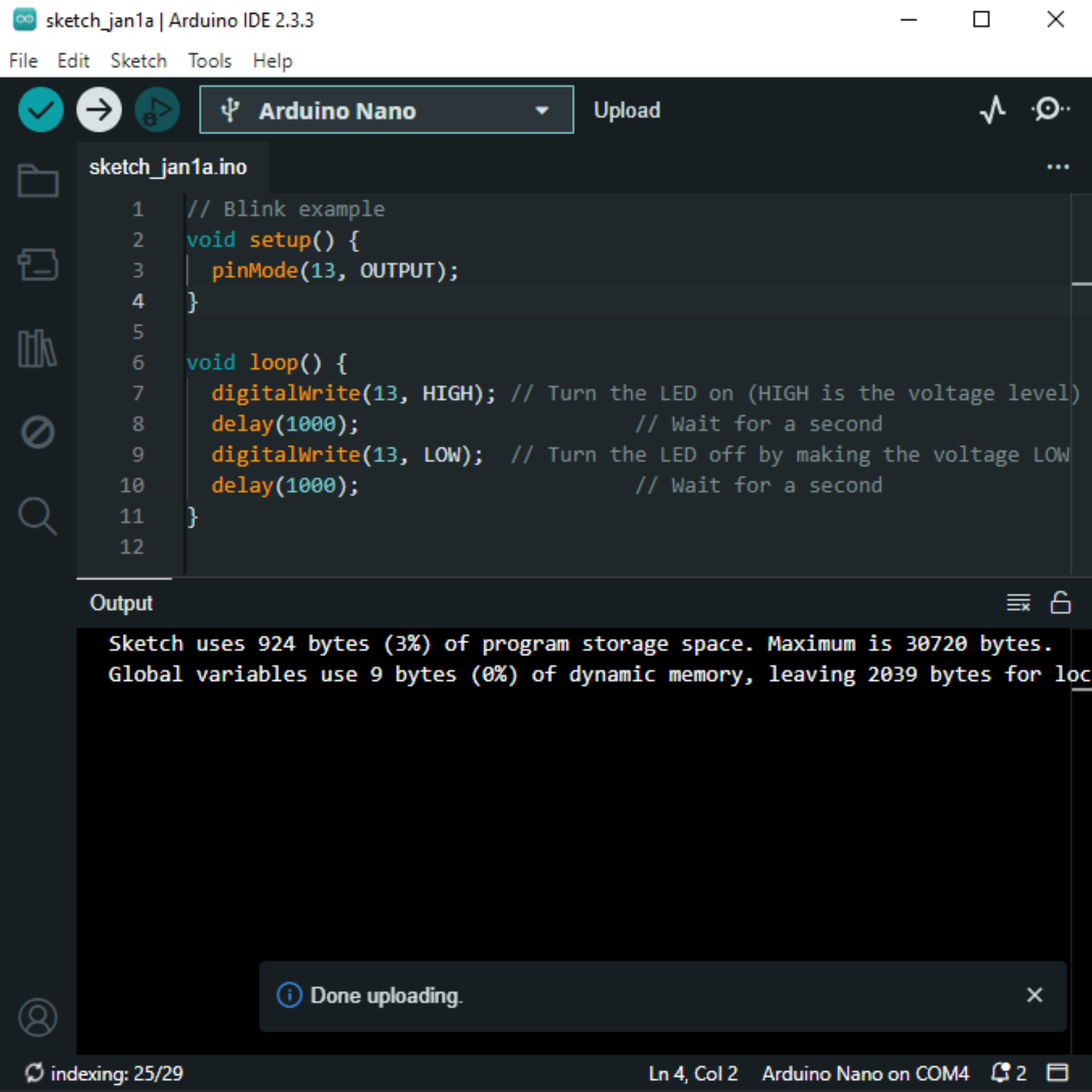Click digitalWrite(13, HIGH) statement
The image size is (1092, 1092).
(x=353, y=393)
